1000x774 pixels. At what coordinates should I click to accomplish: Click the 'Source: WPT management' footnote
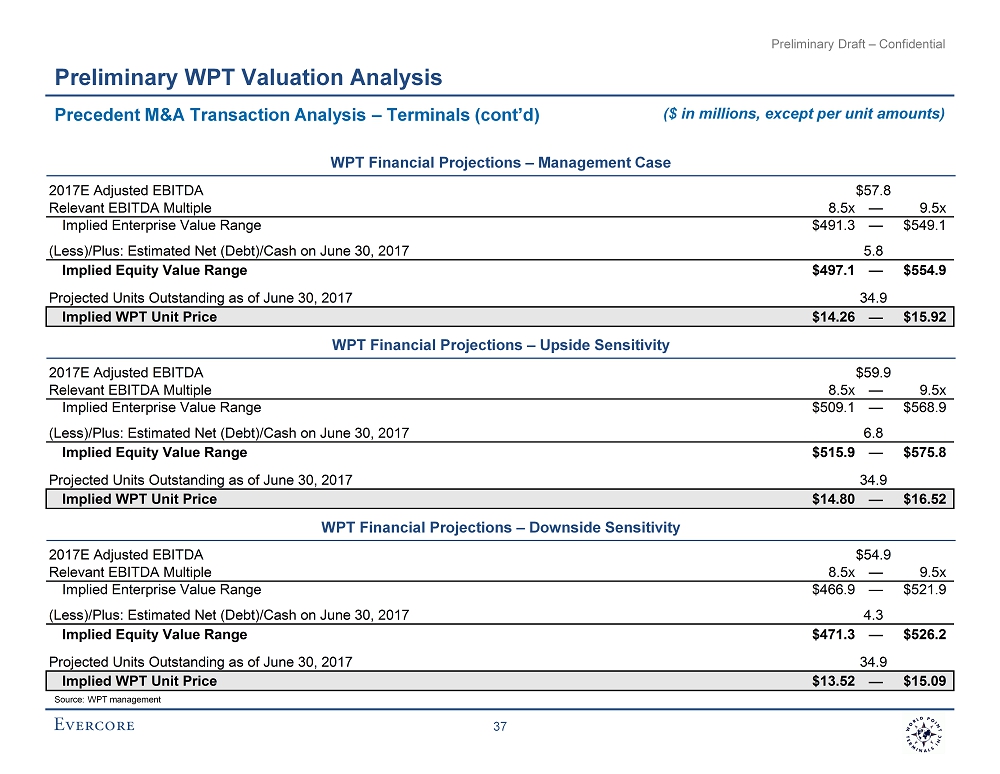[x=105, y=700]
